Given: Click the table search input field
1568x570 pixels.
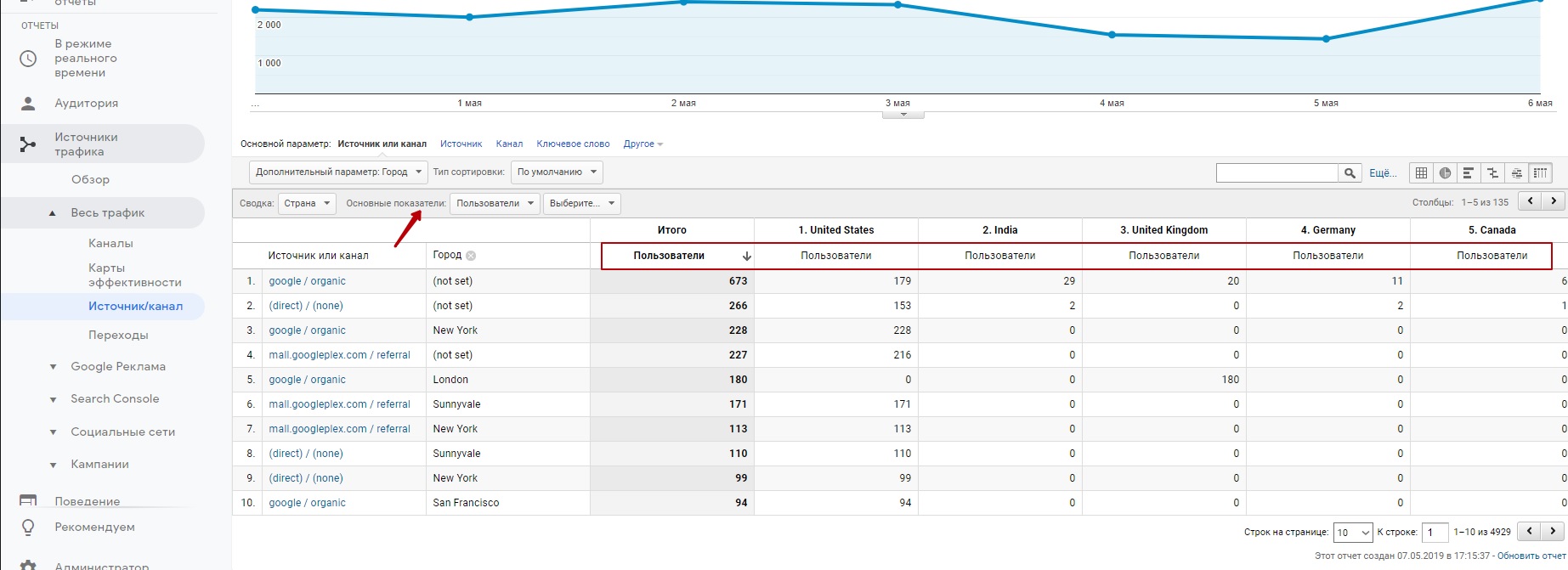Looking at the screenshot, I should click(1277, 172).
